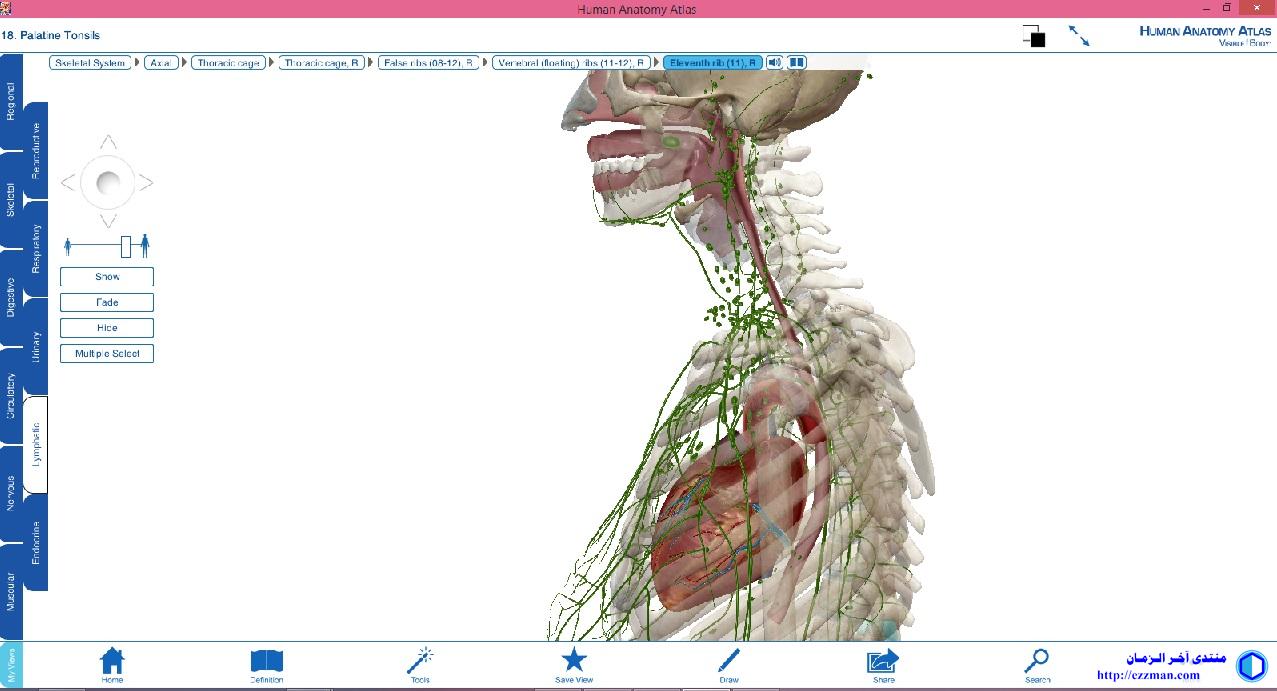Switch to the Digestive tab
The height and width of the screenshot is (691, 1277).
click(11, 297)
